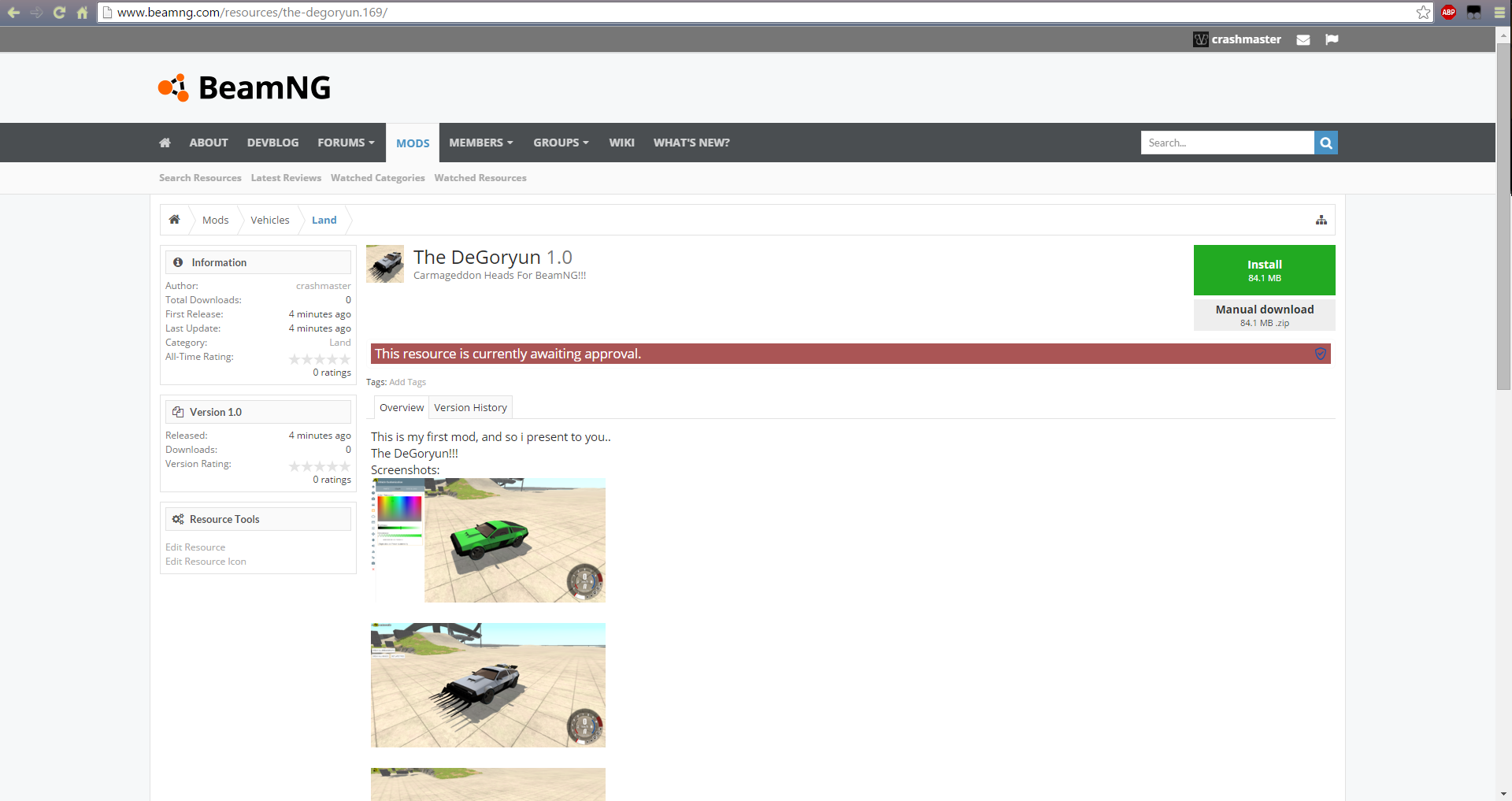Click the Information panel info icon
Viewport: 1512px width, 801px height.
(x=178, y=262)
